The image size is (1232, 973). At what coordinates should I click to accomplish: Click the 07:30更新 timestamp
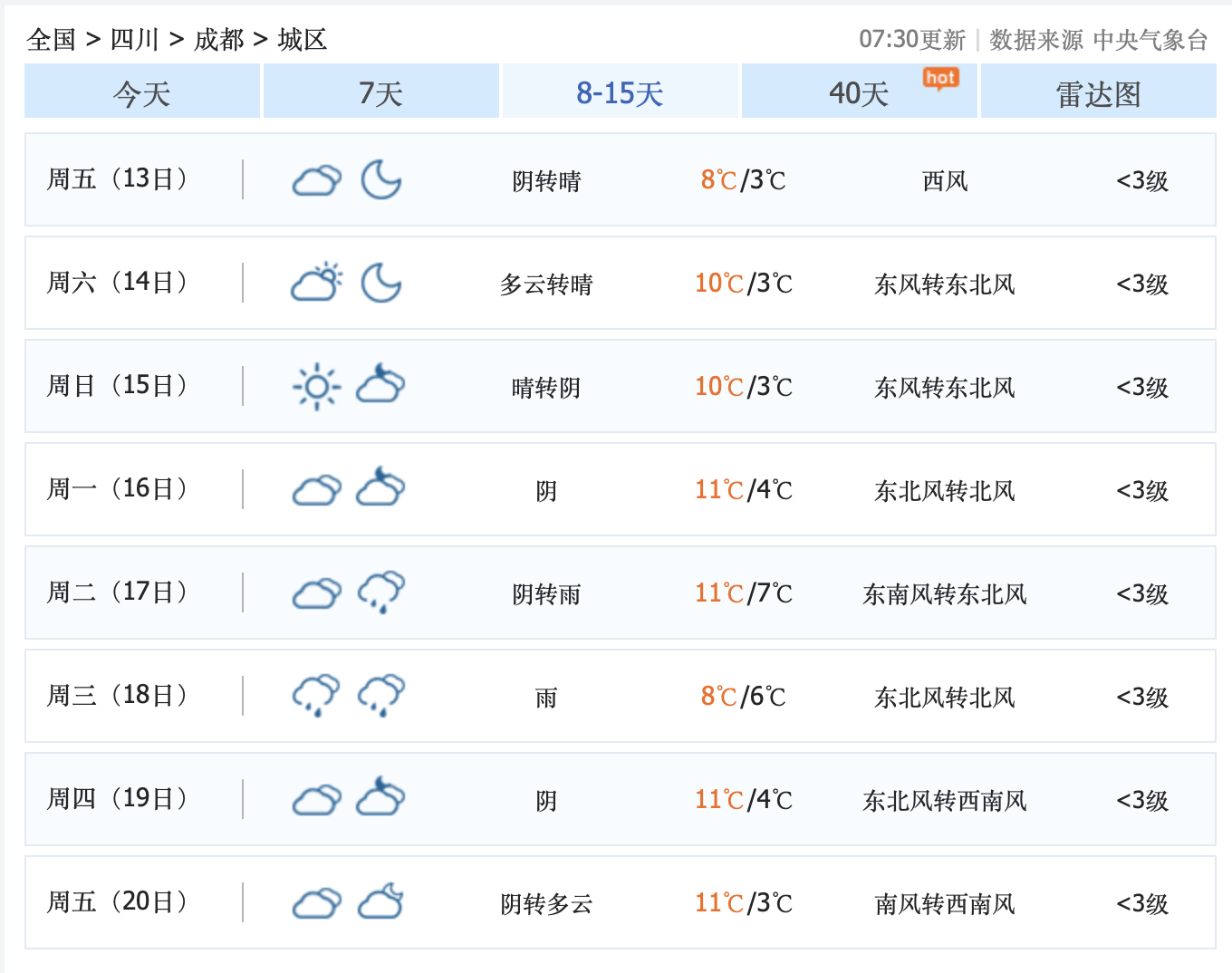point(912,40)
